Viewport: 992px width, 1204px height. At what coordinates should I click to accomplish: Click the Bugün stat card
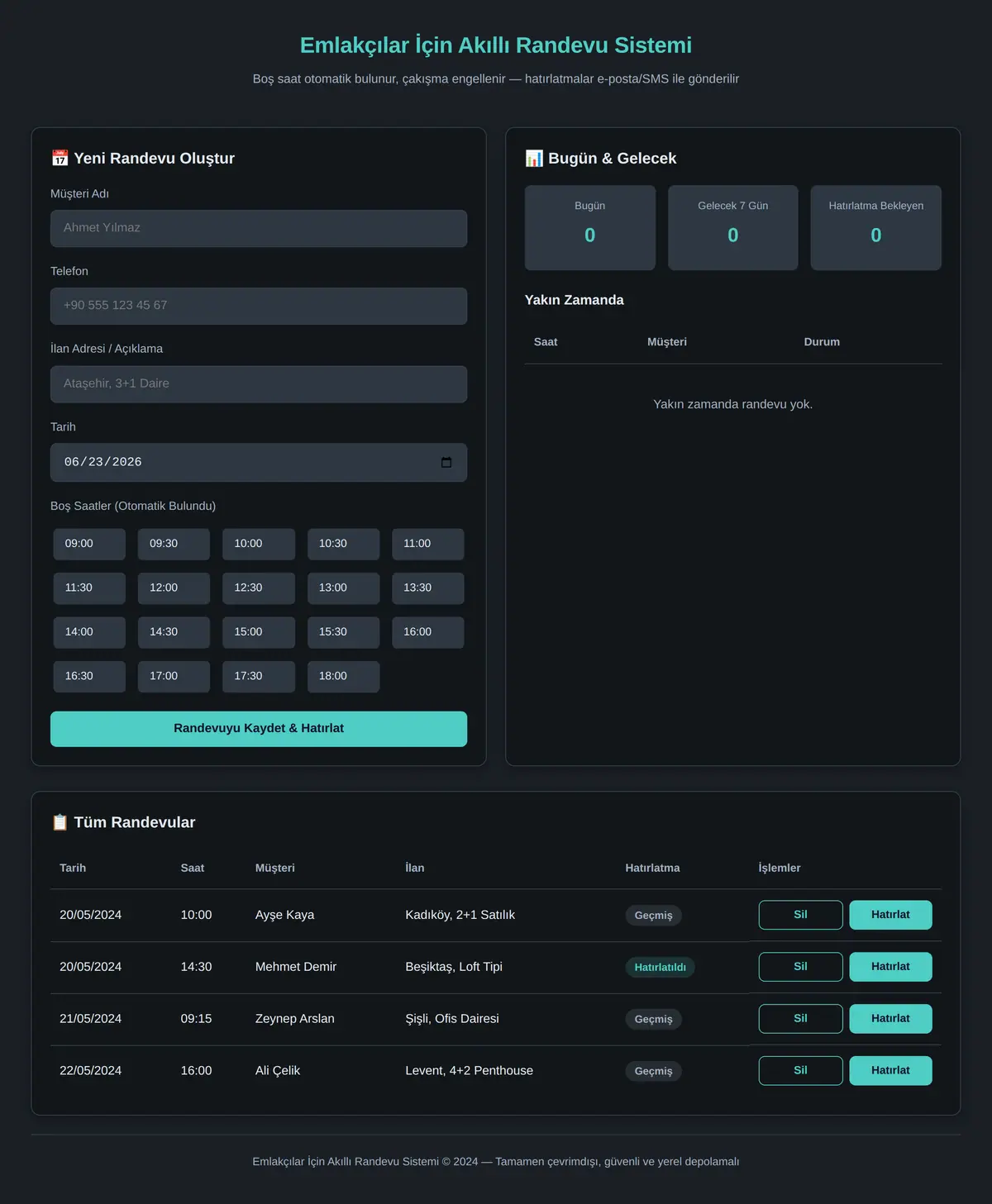pos(590,227)
